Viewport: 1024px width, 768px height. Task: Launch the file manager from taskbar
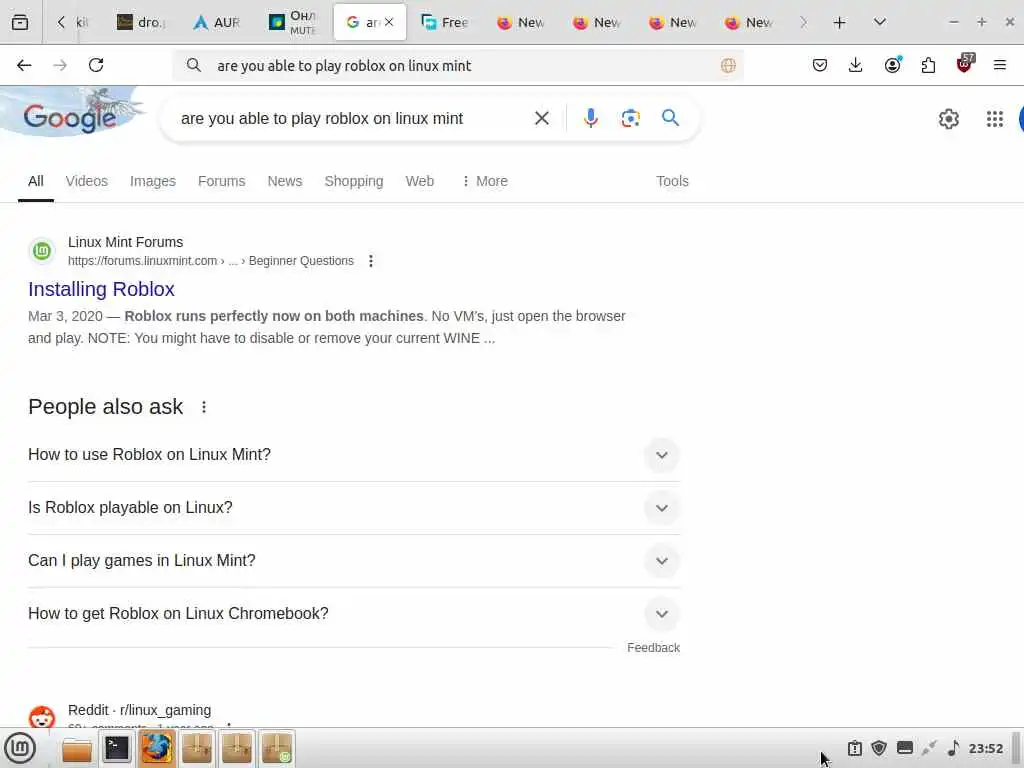point(77,748)
